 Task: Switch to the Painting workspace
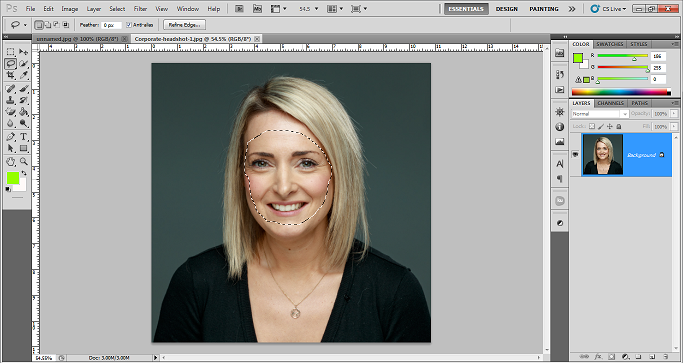pyautogui.click(x=544, y=9)
